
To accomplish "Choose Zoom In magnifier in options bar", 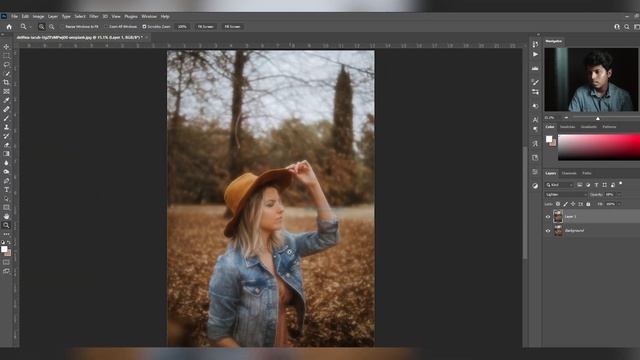I will pos(41,27).
